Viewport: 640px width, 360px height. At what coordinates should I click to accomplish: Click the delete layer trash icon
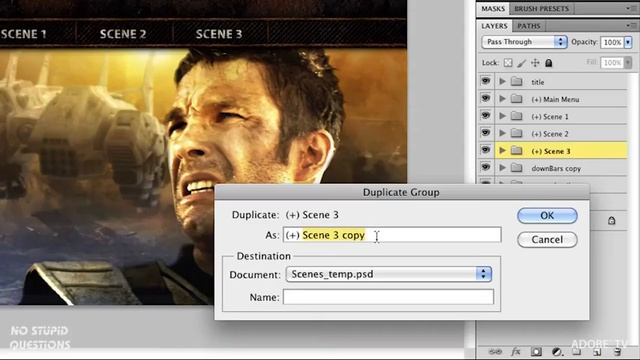(618, 351)
